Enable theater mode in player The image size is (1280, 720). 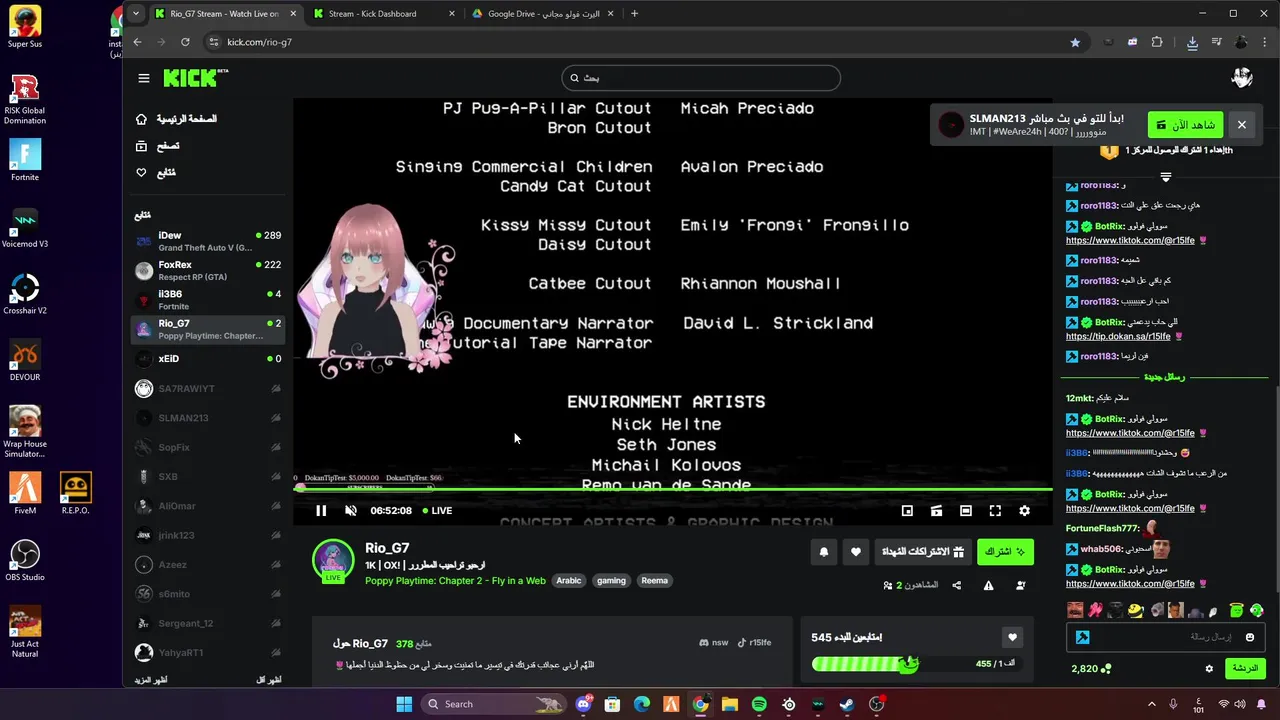point(966,511)
